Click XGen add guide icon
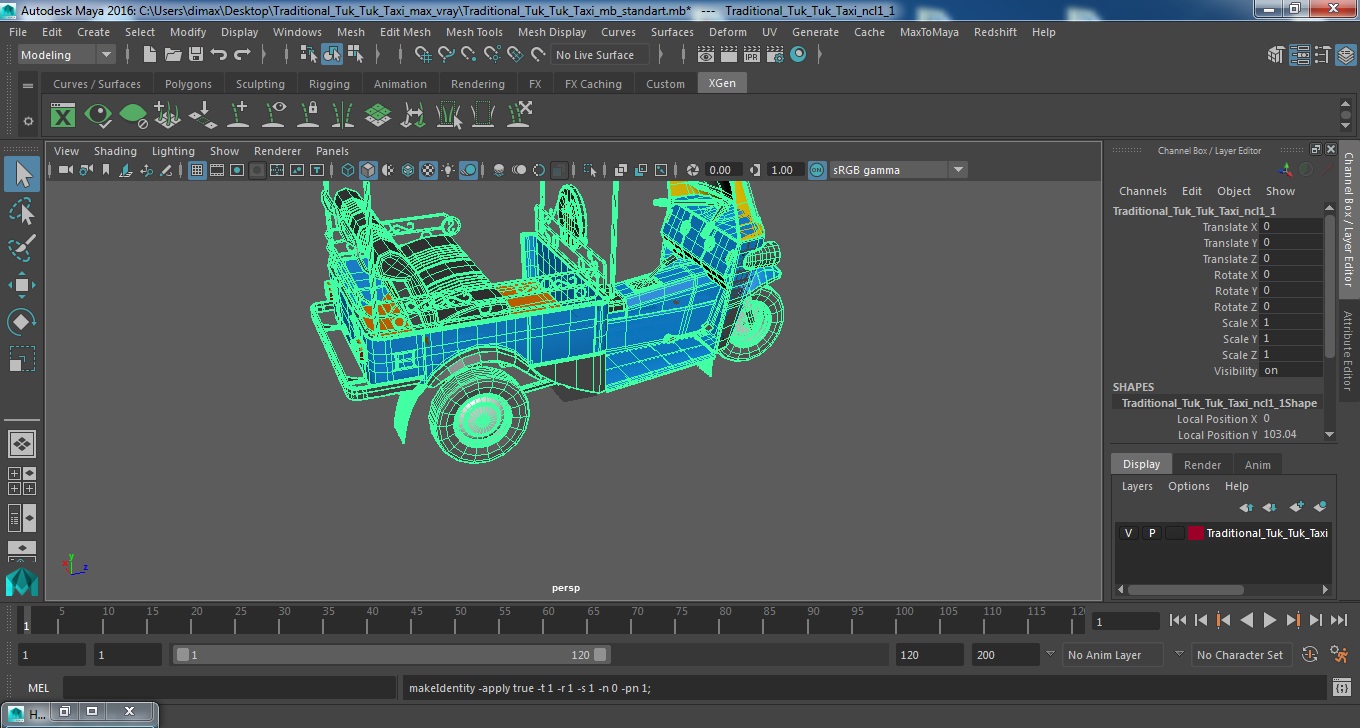 click(239, 116)
